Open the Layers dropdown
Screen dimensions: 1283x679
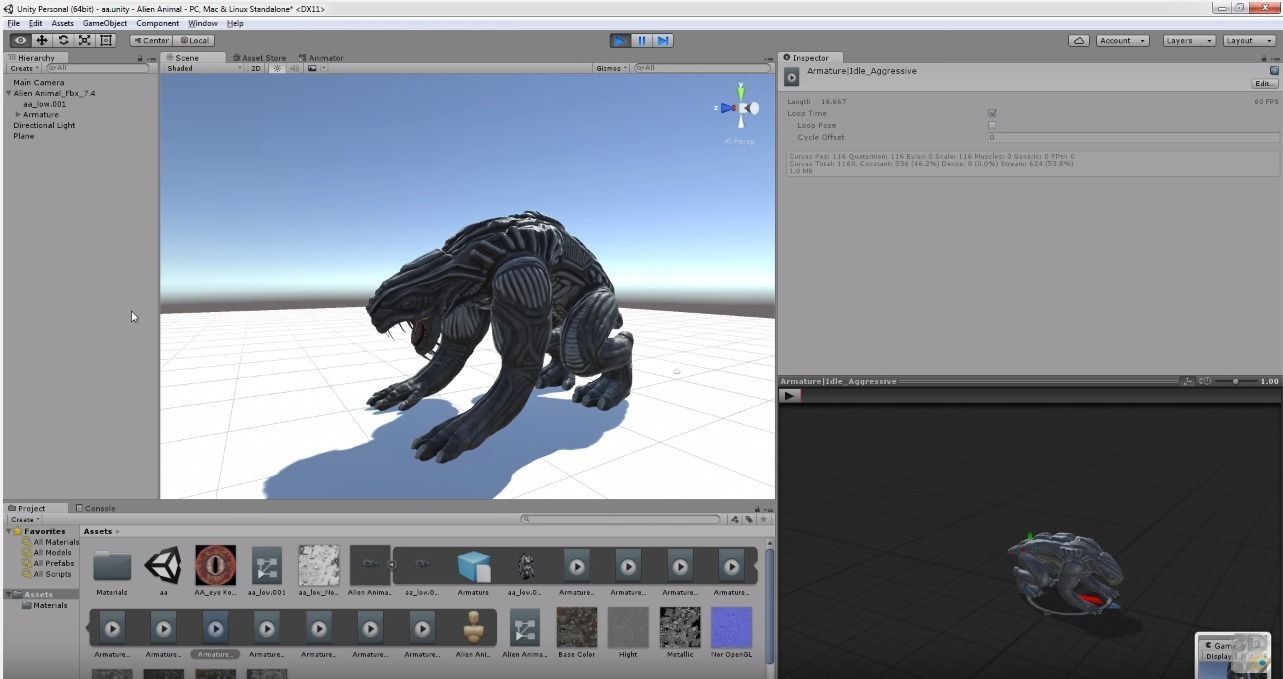tap(1188, 41)
